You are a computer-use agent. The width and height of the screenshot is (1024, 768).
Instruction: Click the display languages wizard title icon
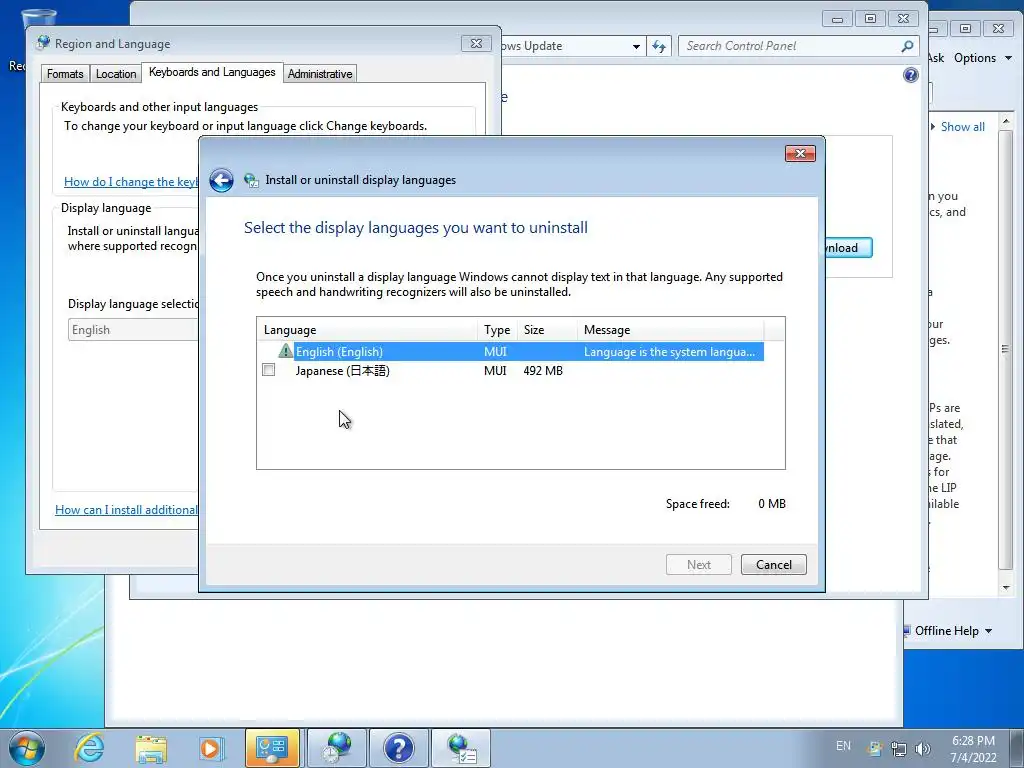[251, 180]
